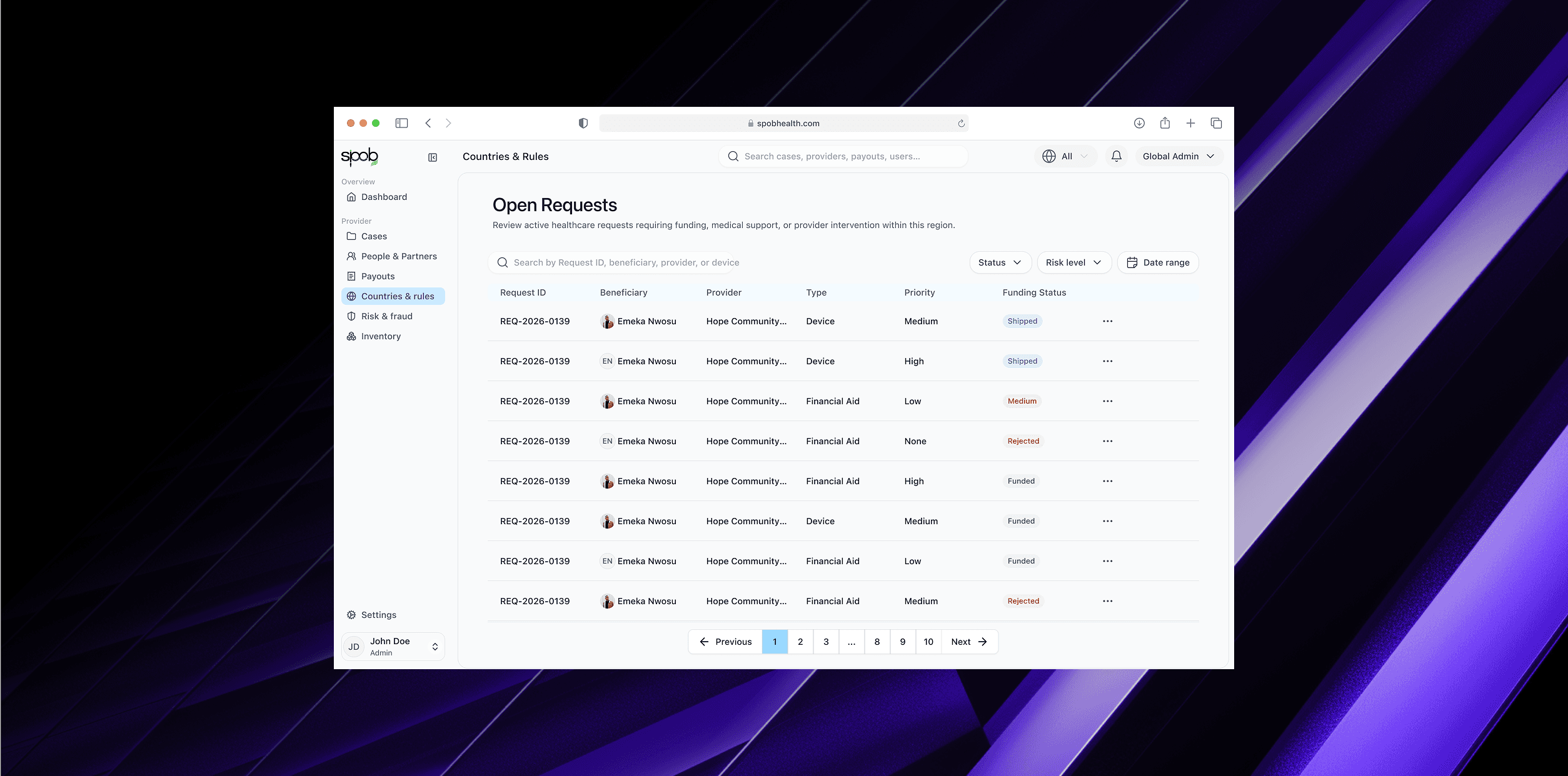Viewport: 1568px width, 776px height.
Task: Open browser downloads icon
Action: click(1139, 123)
